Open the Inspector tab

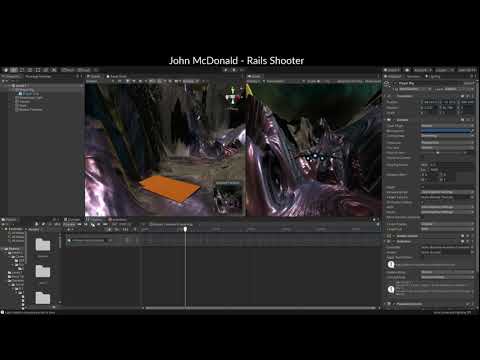(x=394, y=76)
